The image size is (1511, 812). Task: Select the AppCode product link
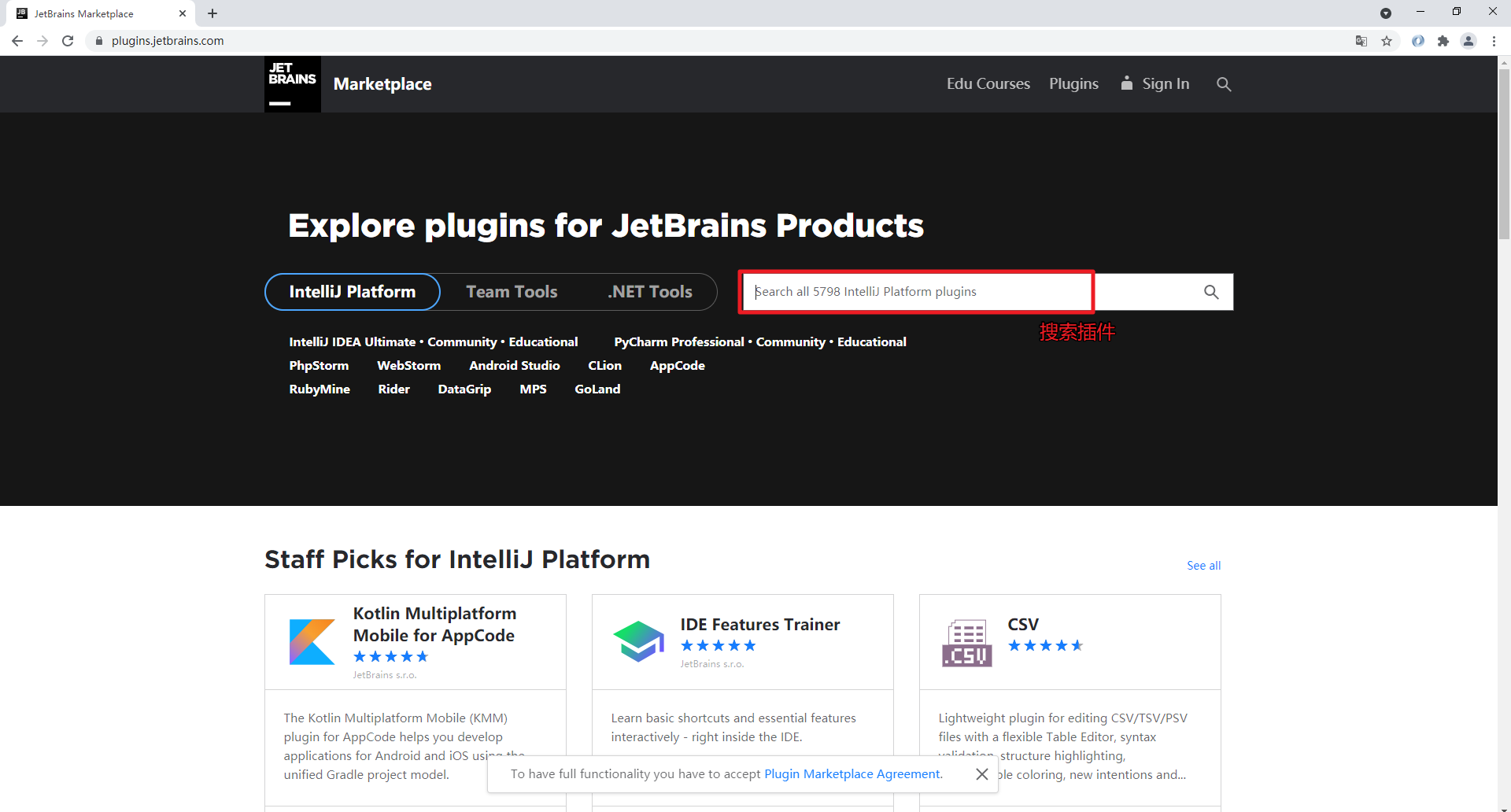coord(678,366)
